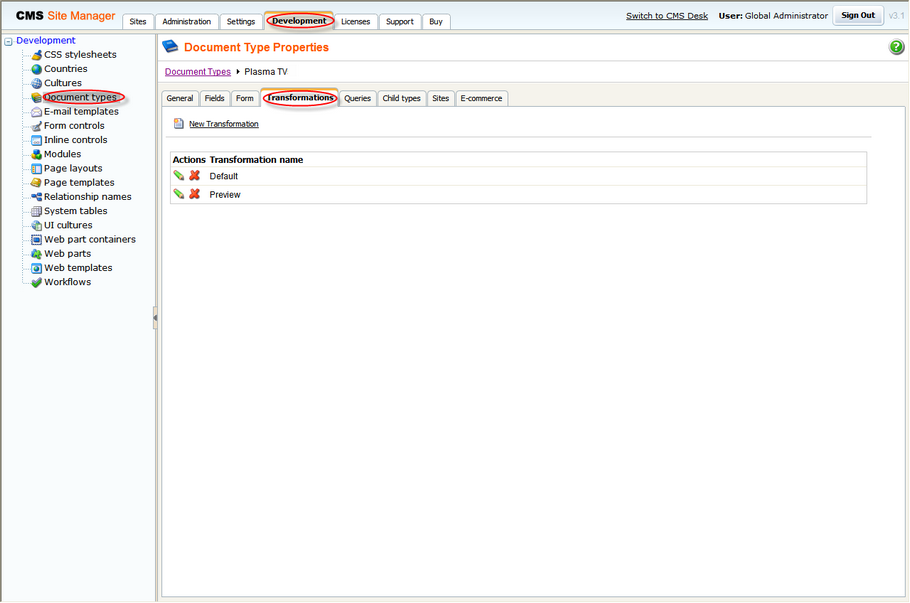Select Form controls label in tree
Screen dimensions: 910x603
pos(74,126)
